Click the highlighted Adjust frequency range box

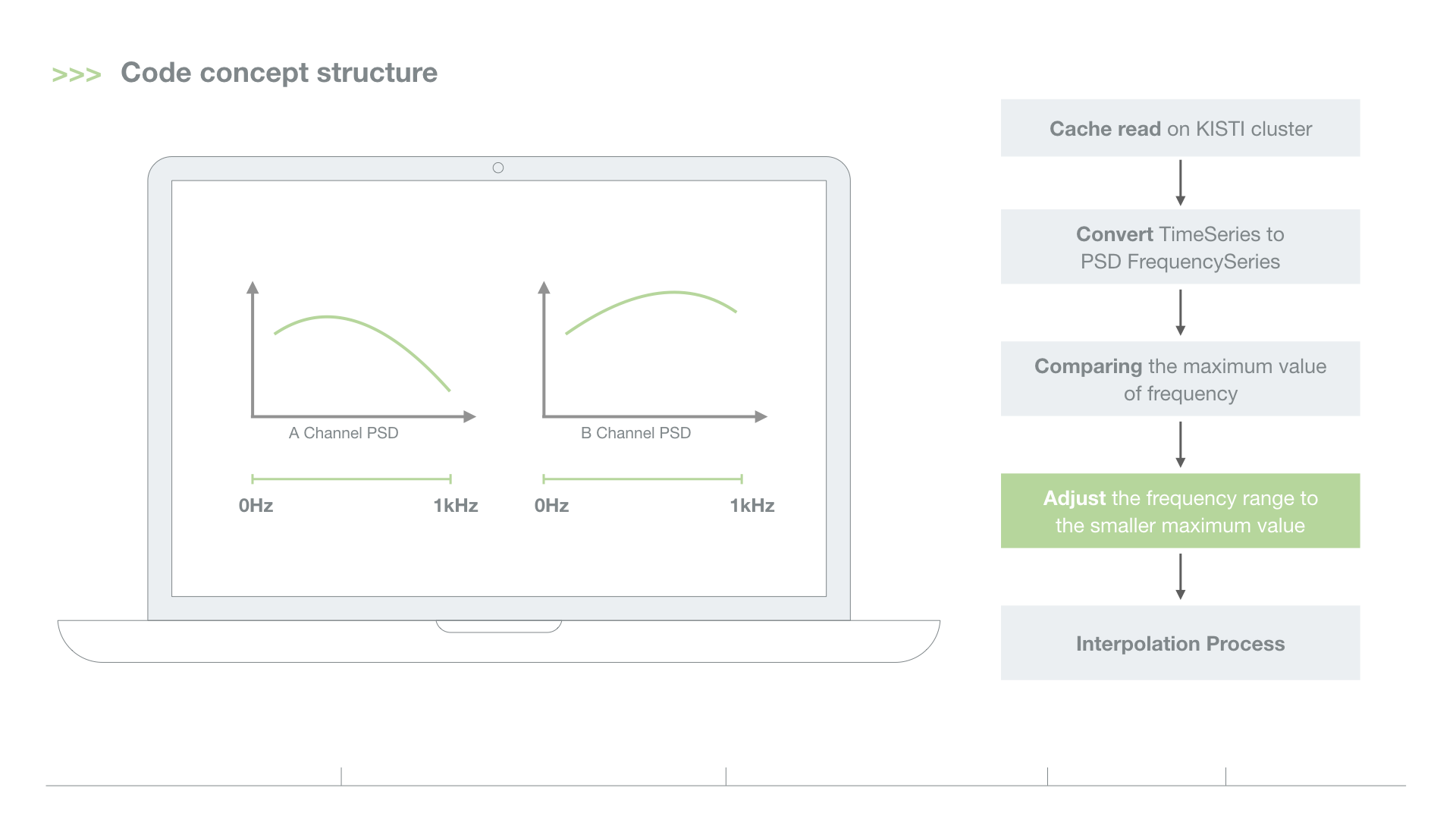[1180, 511]
